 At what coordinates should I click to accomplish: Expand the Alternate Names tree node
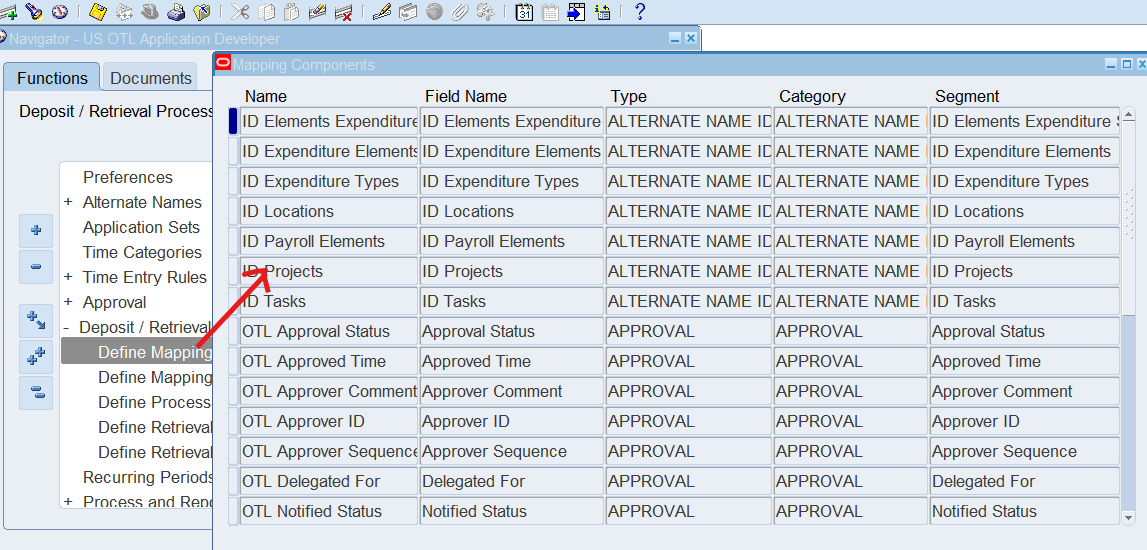click(x=68, y=202)
